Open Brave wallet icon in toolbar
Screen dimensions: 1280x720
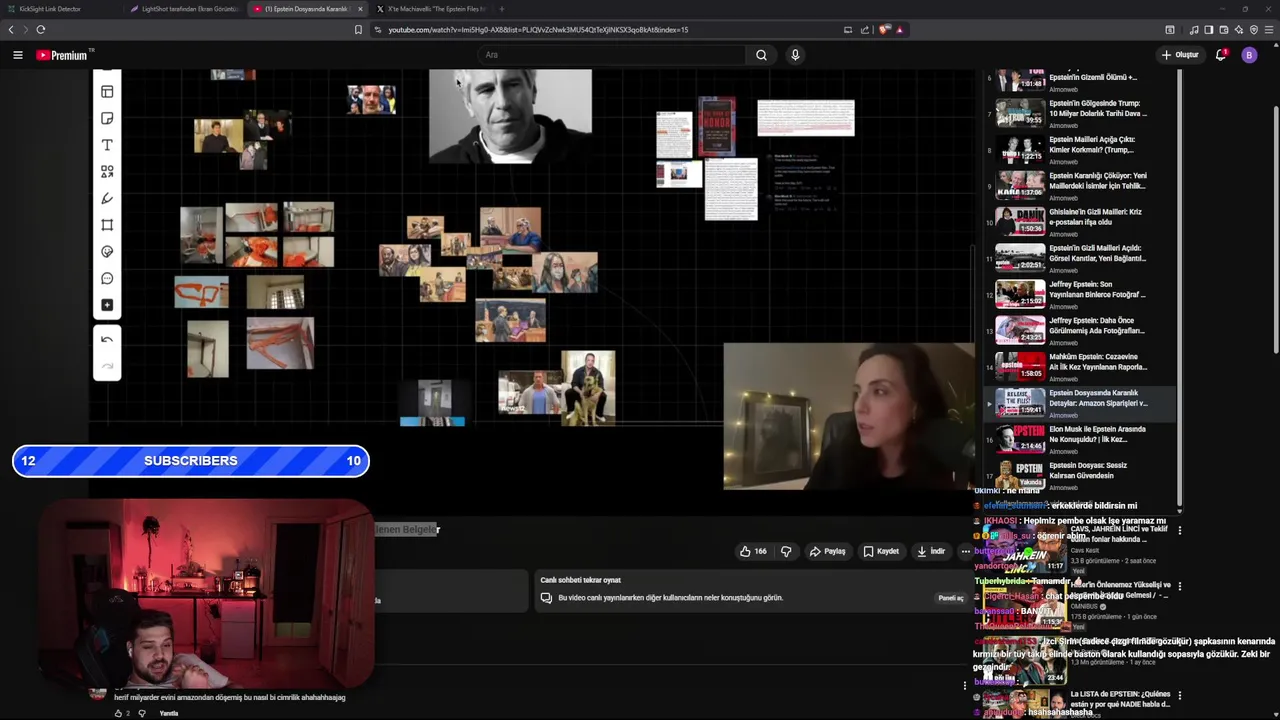(x=1224, y=30)
